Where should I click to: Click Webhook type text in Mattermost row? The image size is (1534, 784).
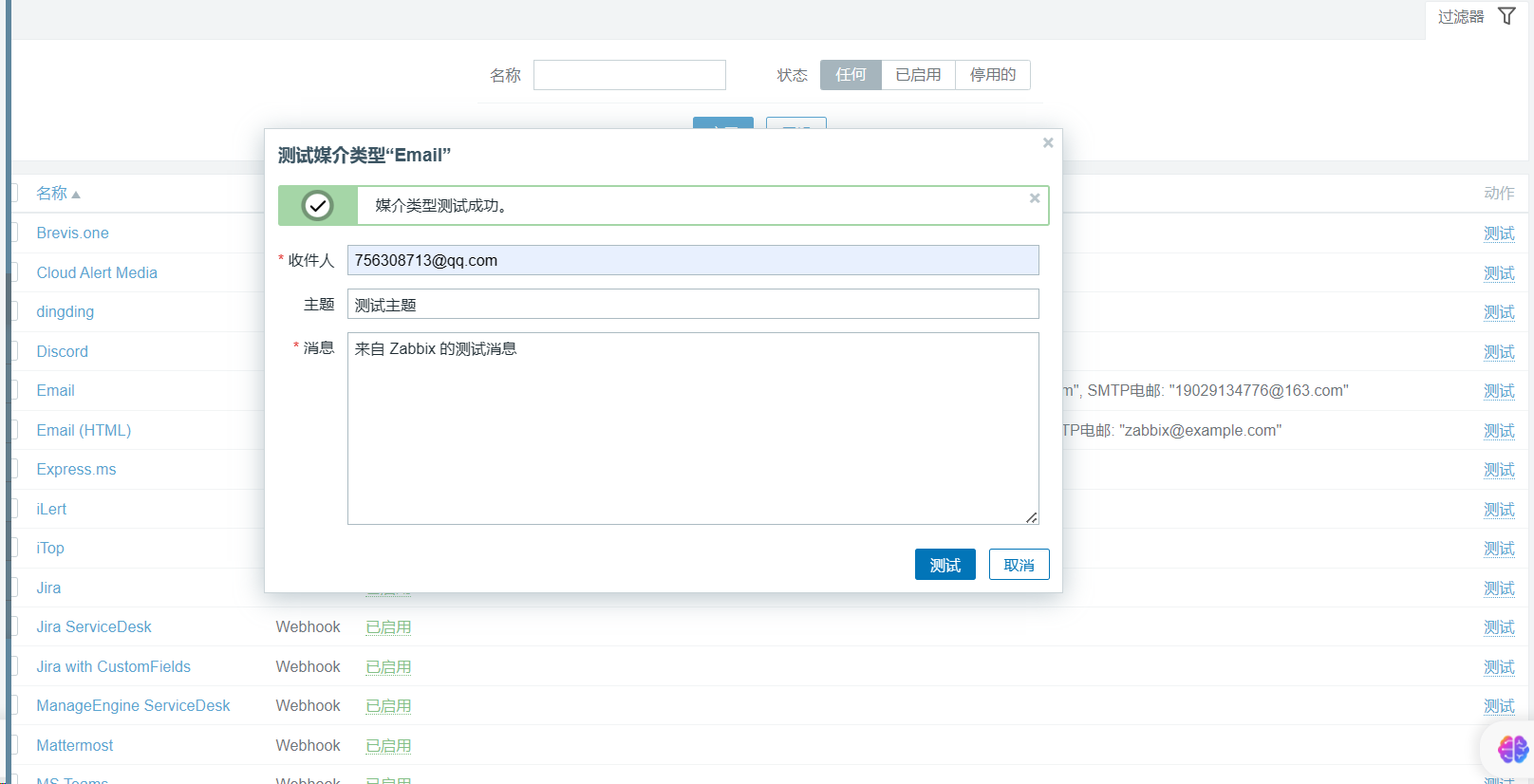pyautogui.click(x=308, y=746)
